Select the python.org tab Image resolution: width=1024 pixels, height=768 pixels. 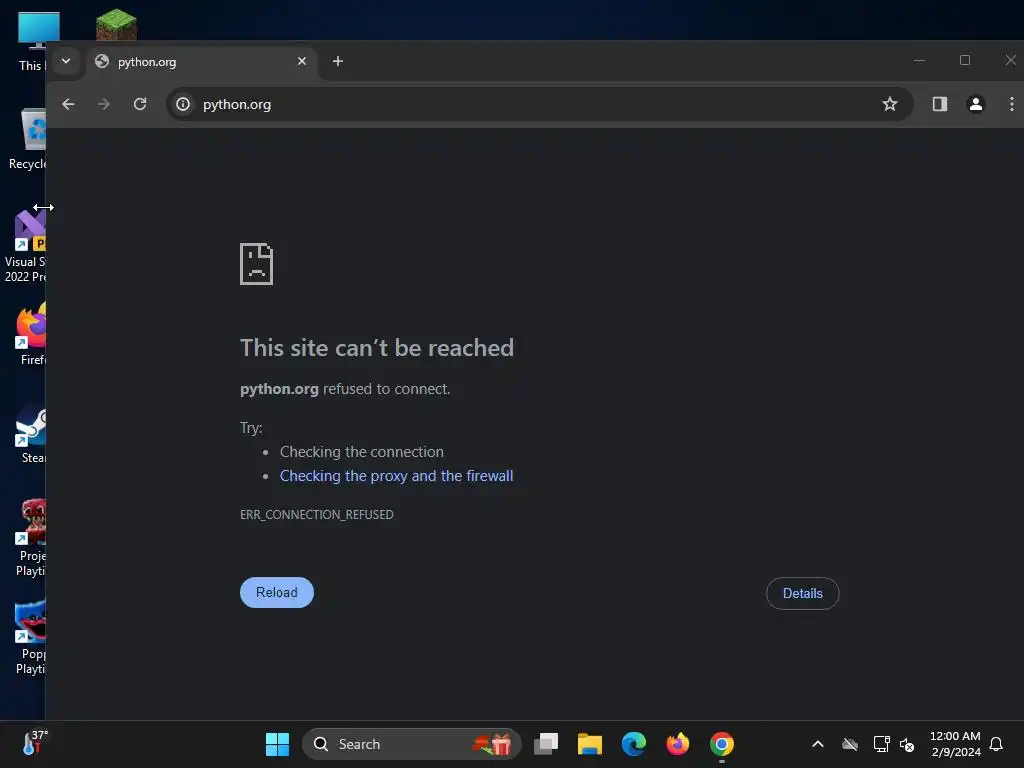click(x=200, y=62)
